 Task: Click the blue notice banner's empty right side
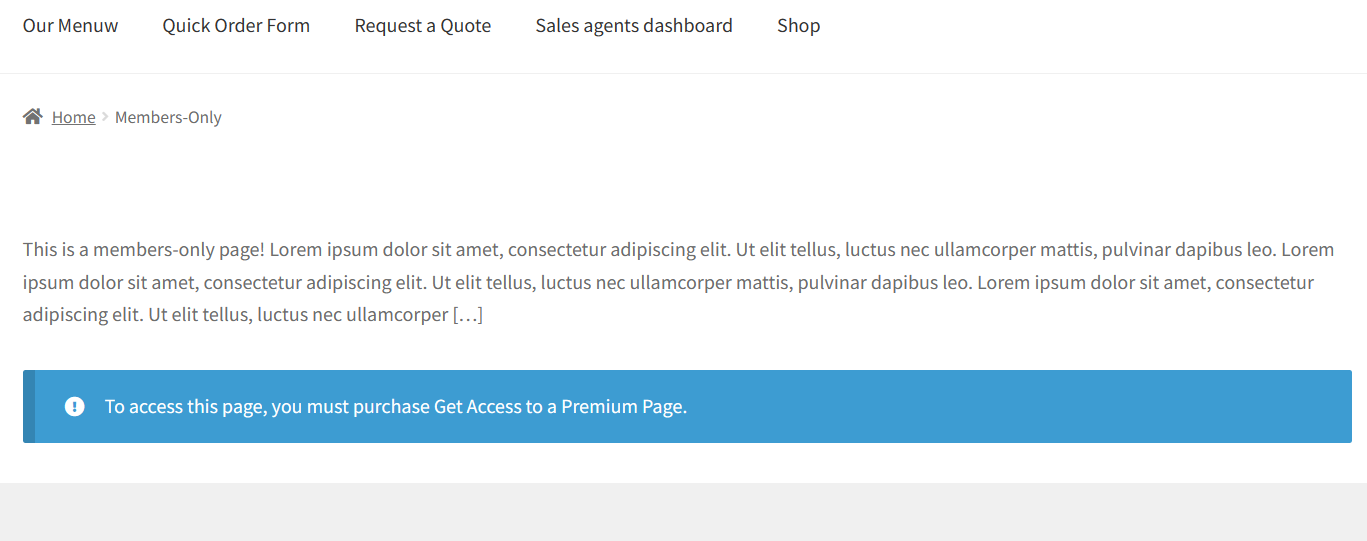(1020, 407)
